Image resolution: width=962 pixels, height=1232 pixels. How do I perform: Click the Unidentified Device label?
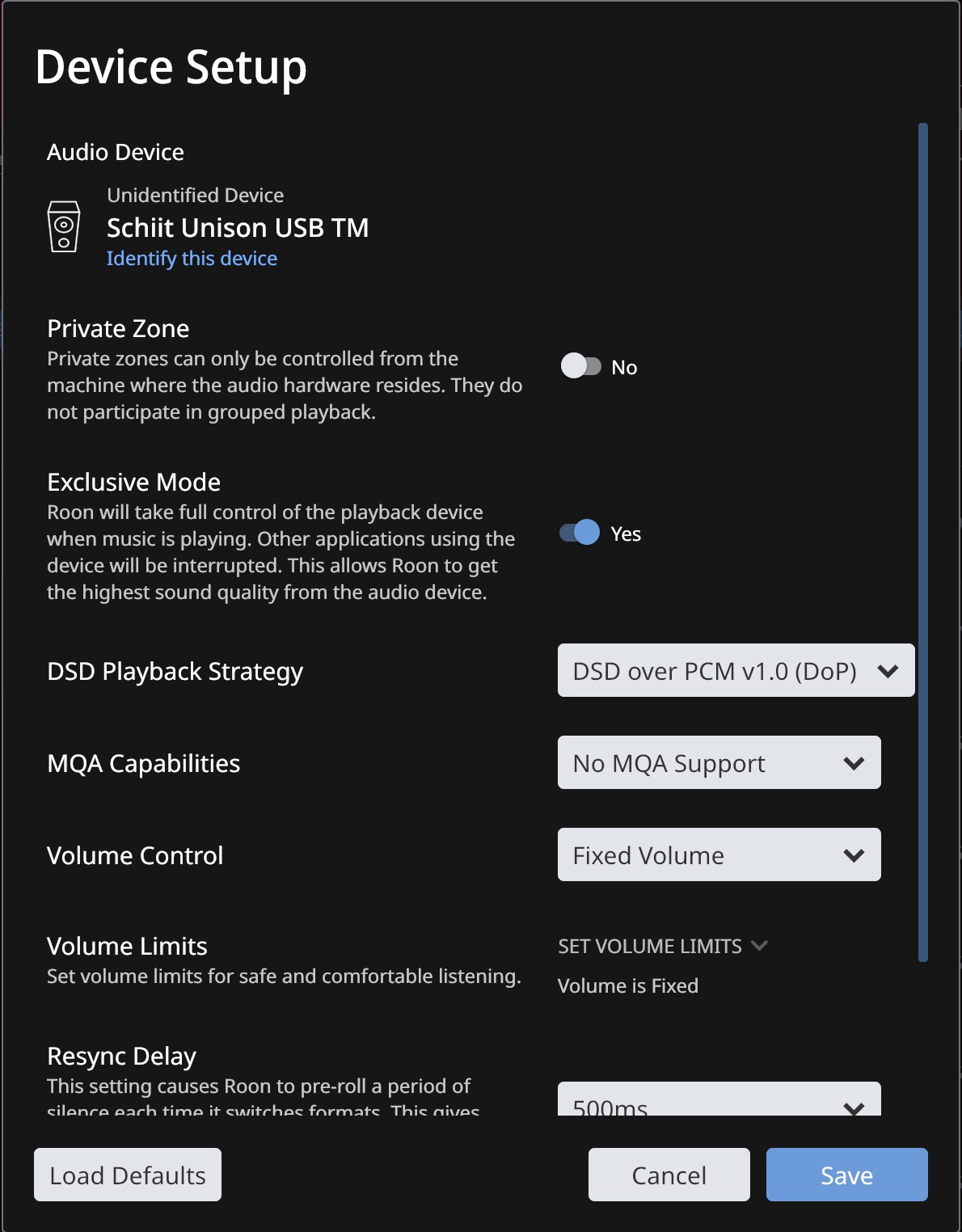click(196, 196)
